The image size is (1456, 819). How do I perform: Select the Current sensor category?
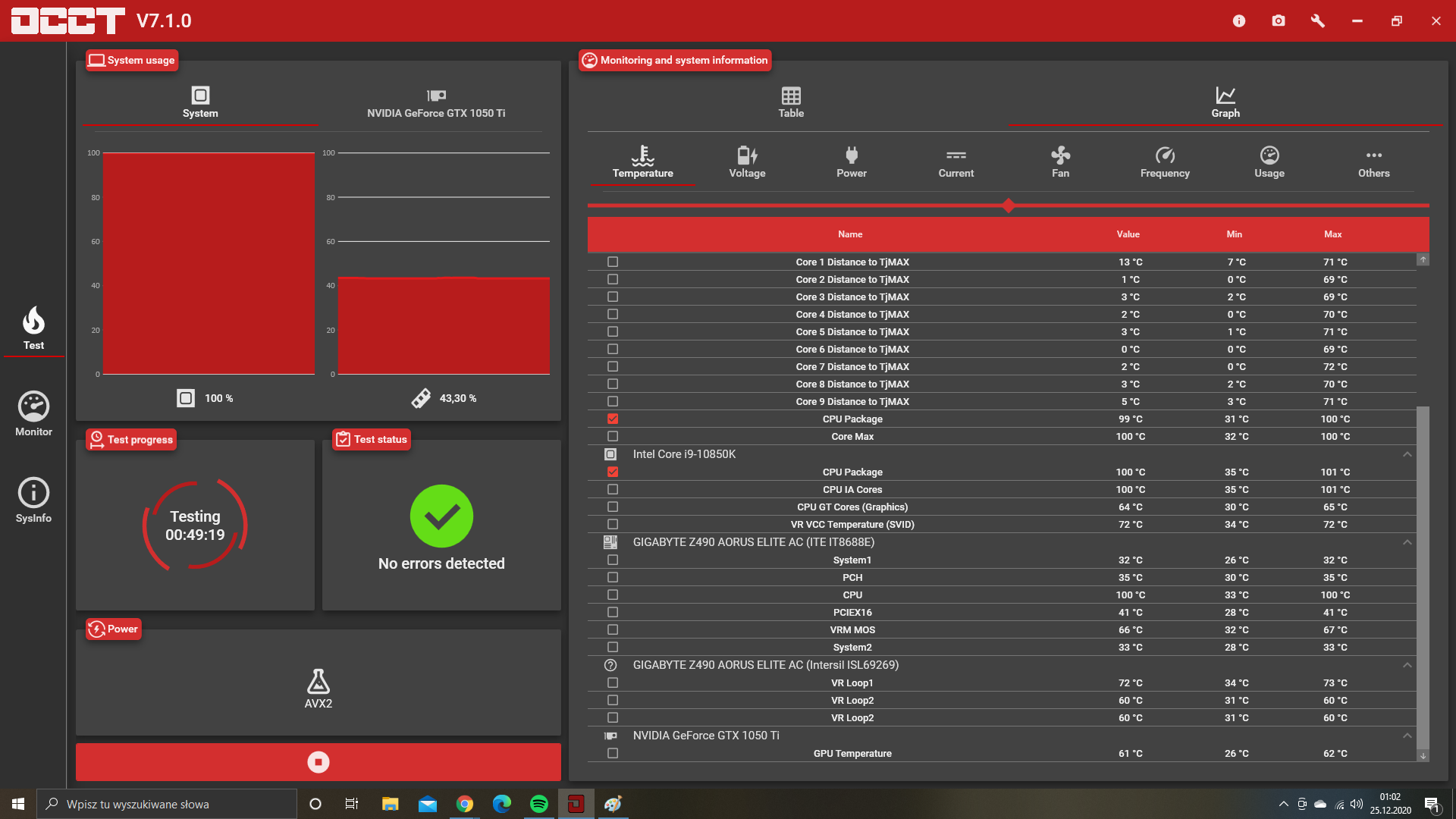[x=956, y=163]
